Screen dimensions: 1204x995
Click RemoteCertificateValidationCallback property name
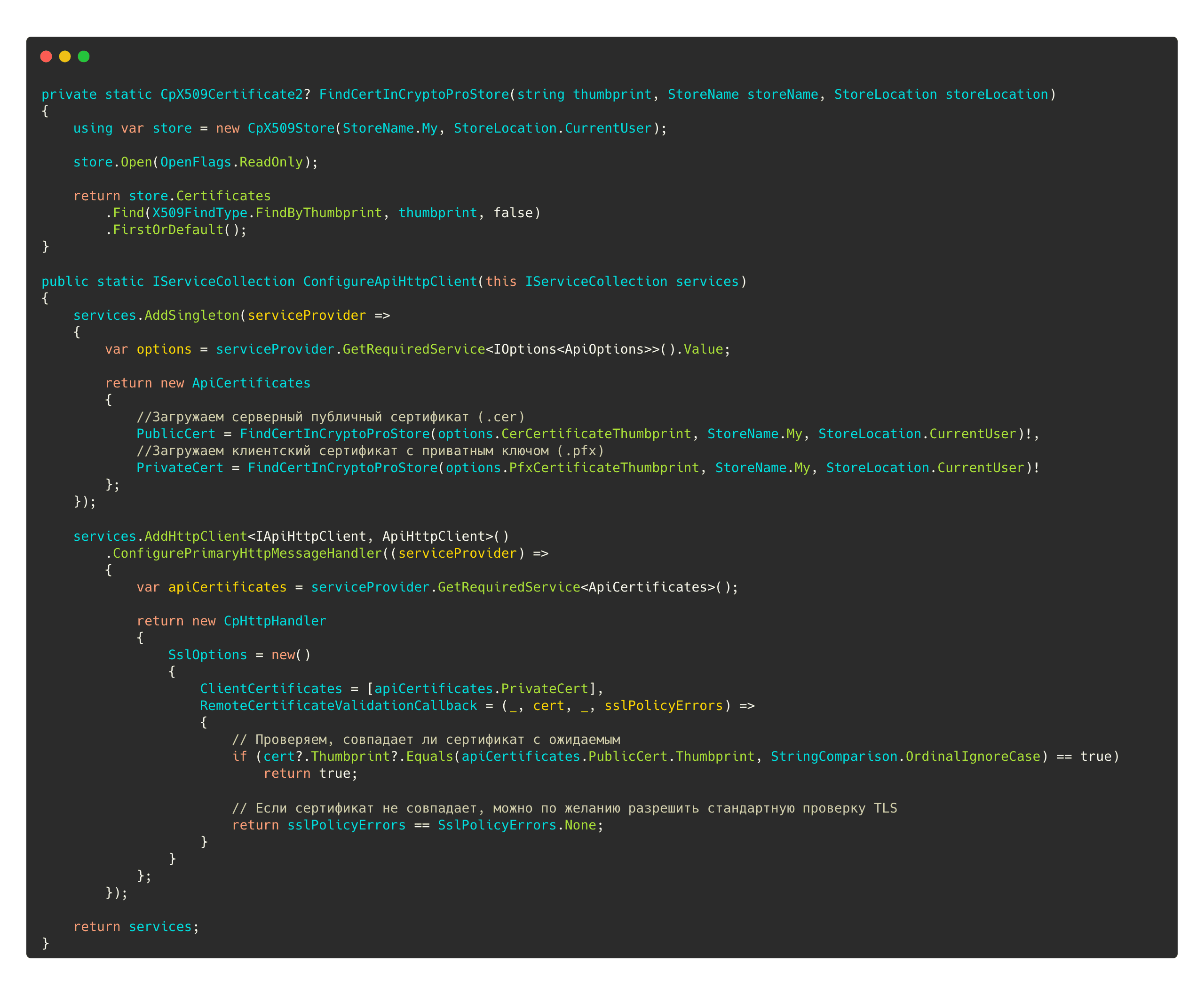tap(338, 705)
